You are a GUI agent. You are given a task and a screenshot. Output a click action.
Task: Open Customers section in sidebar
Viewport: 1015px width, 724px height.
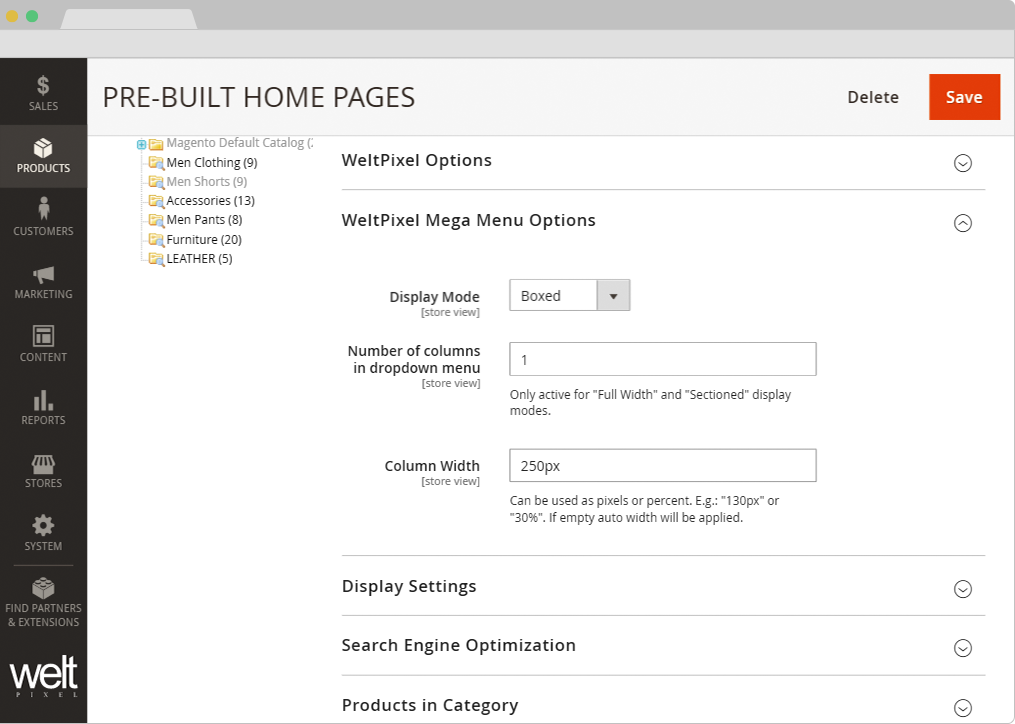coord(43,210)
